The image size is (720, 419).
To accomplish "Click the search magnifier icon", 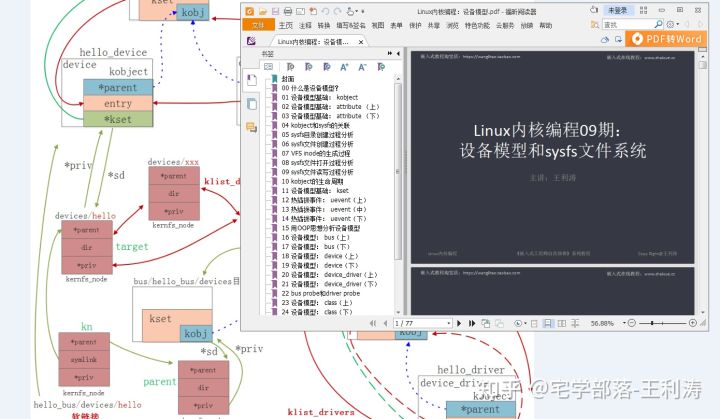I will (x=658, y=24).
